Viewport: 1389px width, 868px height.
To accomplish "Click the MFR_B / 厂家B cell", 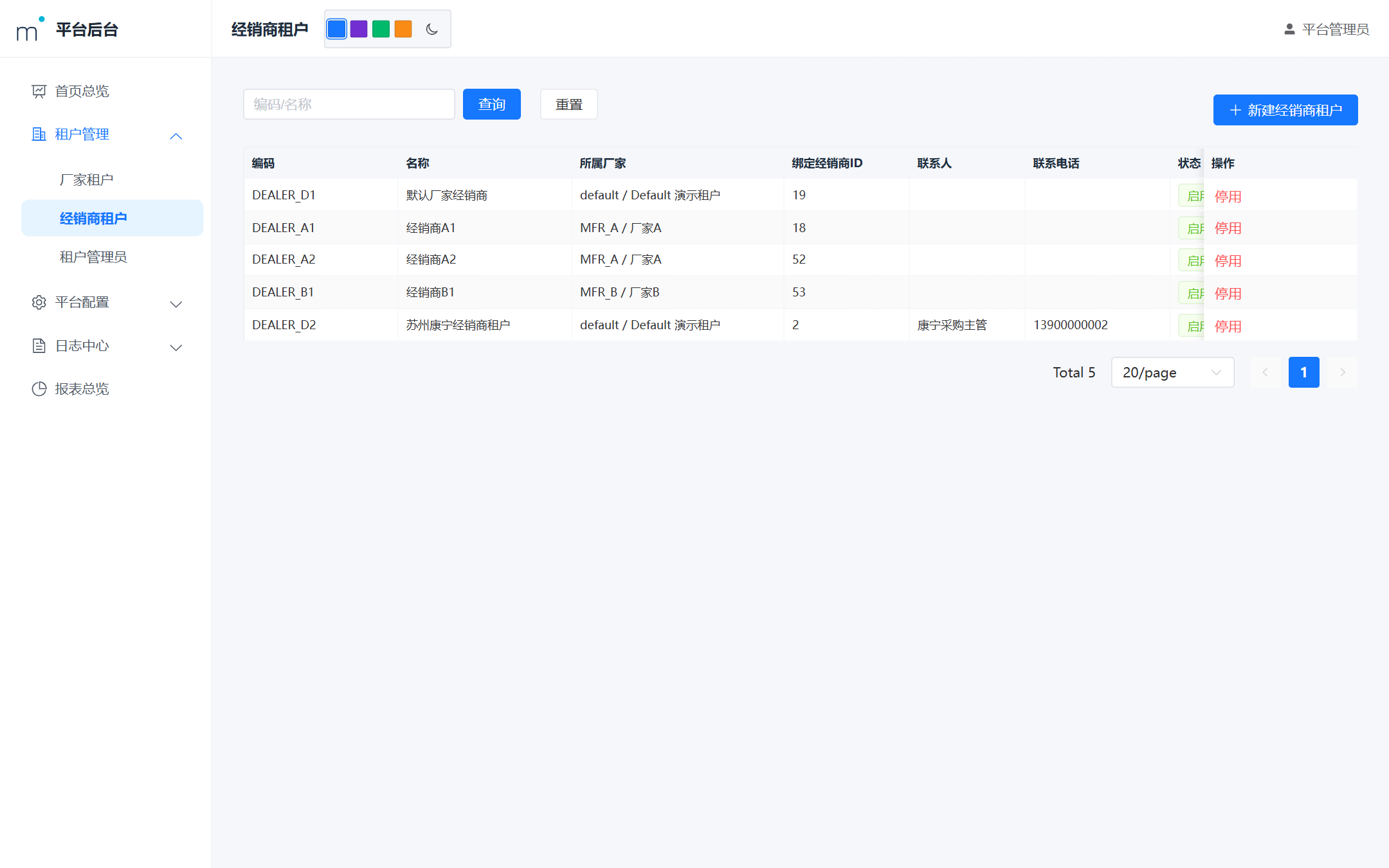I will (678, 292).
